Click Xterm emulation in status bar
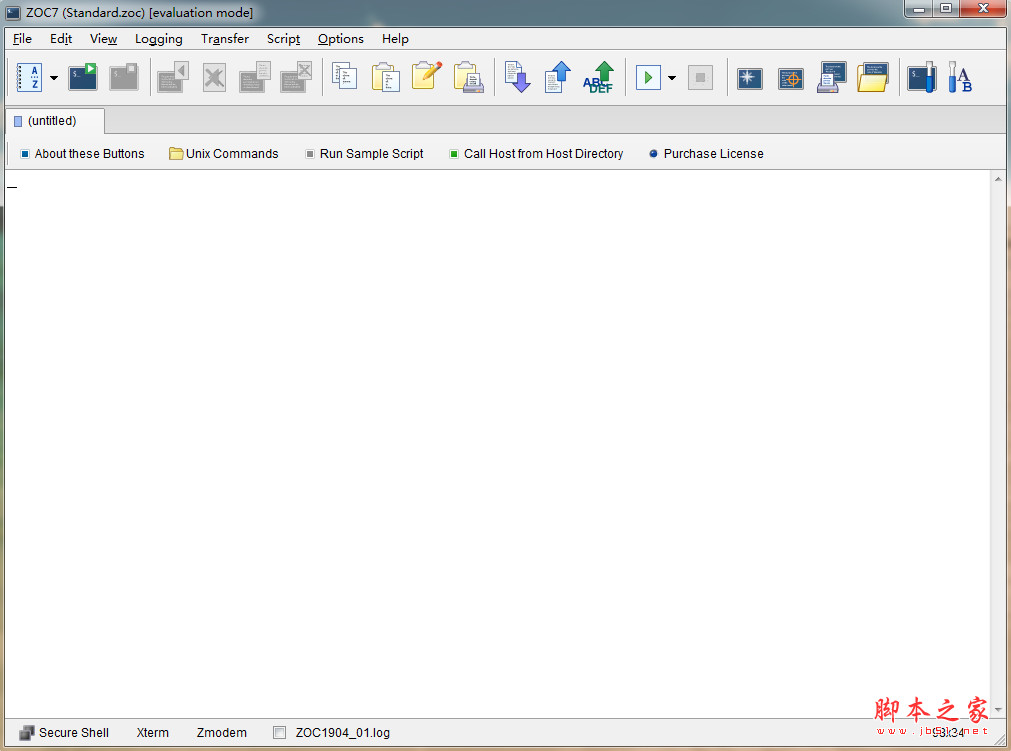This screenshot has width=1011, height=751. pyautogui.click(x=153, y=732)
